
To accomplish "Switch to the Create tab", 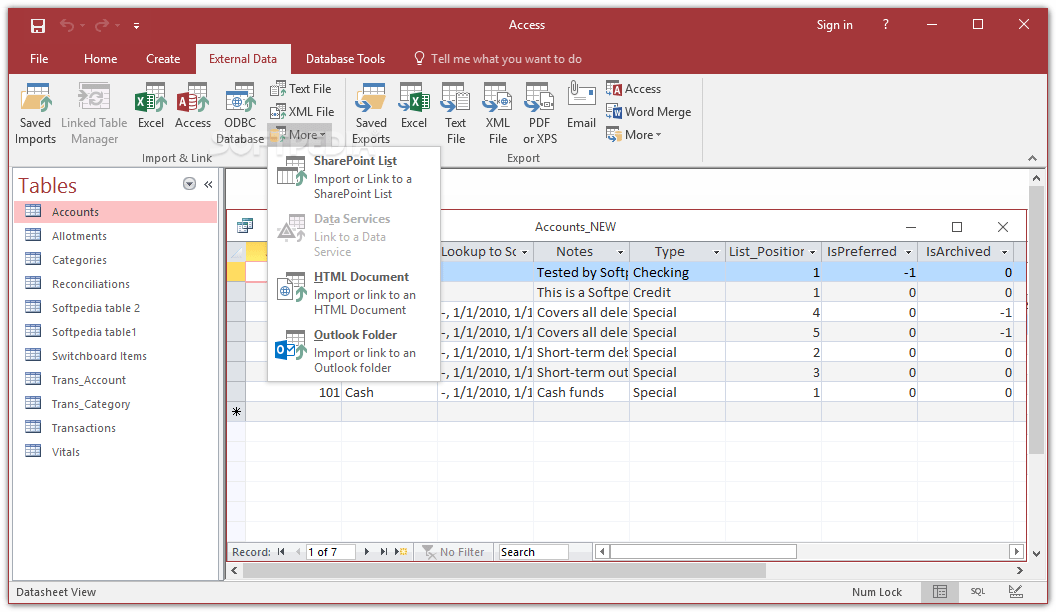I will 163,59.
